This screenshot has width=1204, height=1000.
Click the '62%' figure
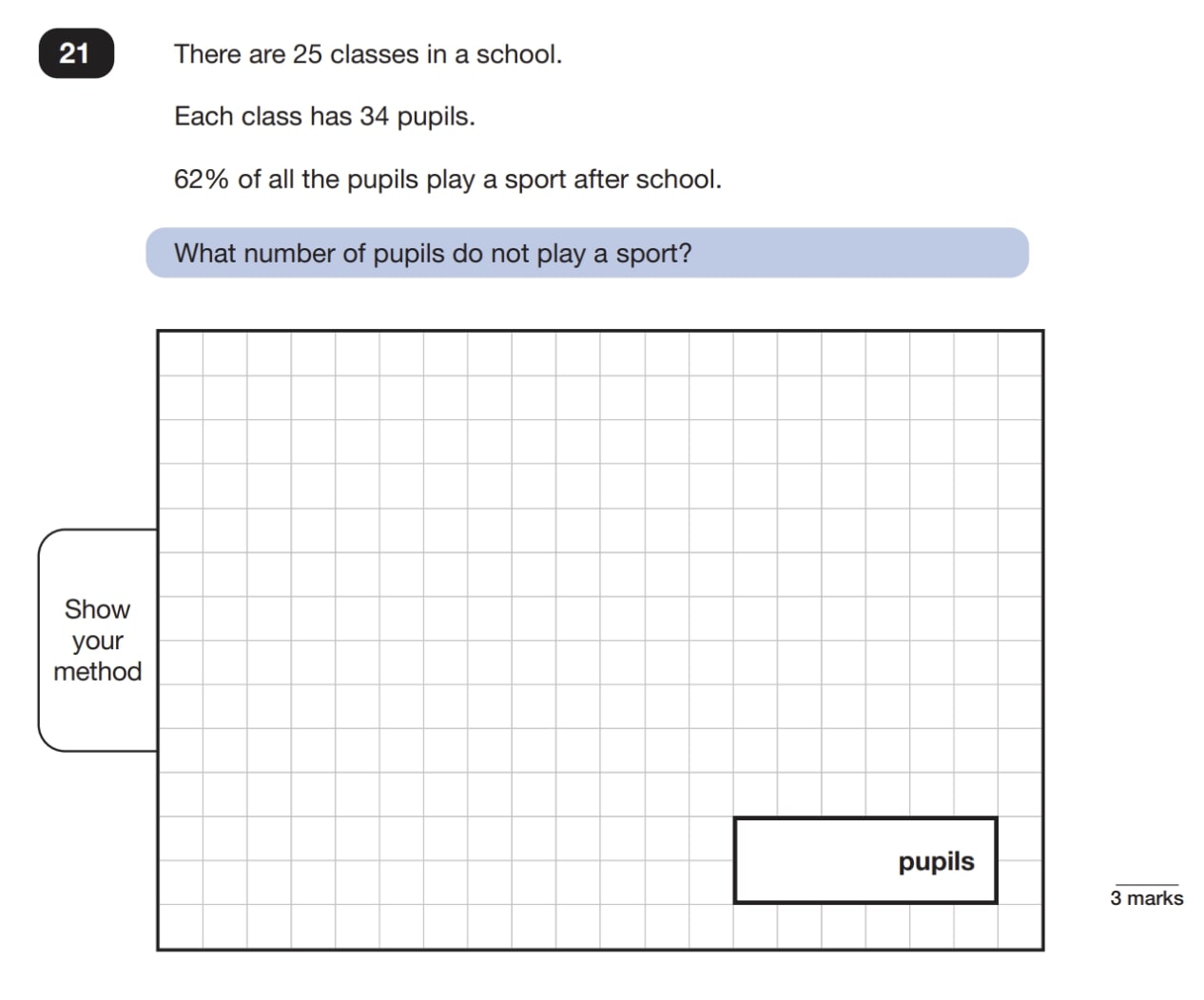pos(202,180)
